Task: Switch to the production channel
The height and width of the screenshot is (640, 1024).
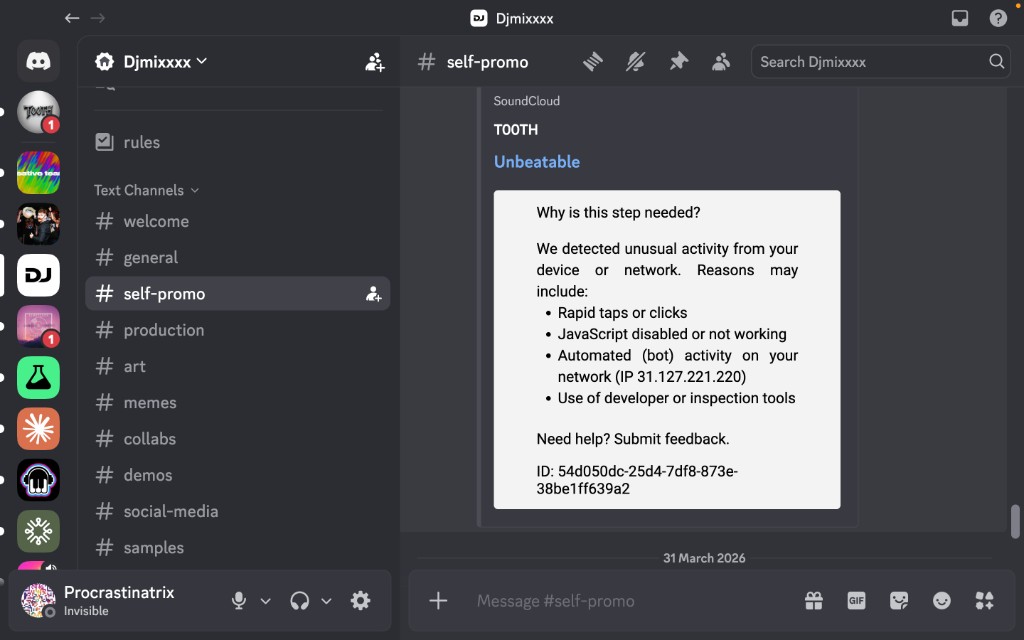Action: pos(163,330)
